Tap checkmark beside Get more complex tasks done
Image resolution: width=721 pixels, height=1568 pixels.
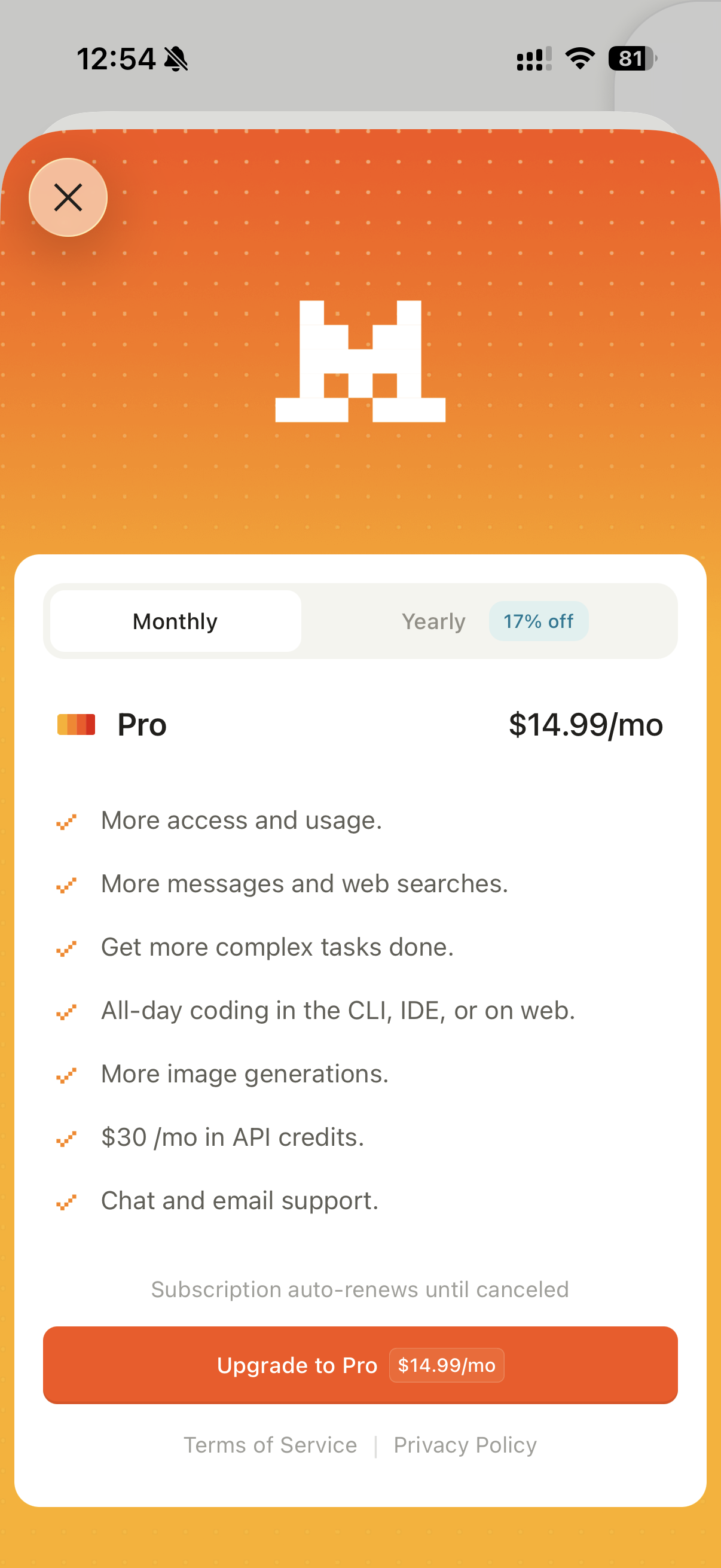click(x=66, y=948)
